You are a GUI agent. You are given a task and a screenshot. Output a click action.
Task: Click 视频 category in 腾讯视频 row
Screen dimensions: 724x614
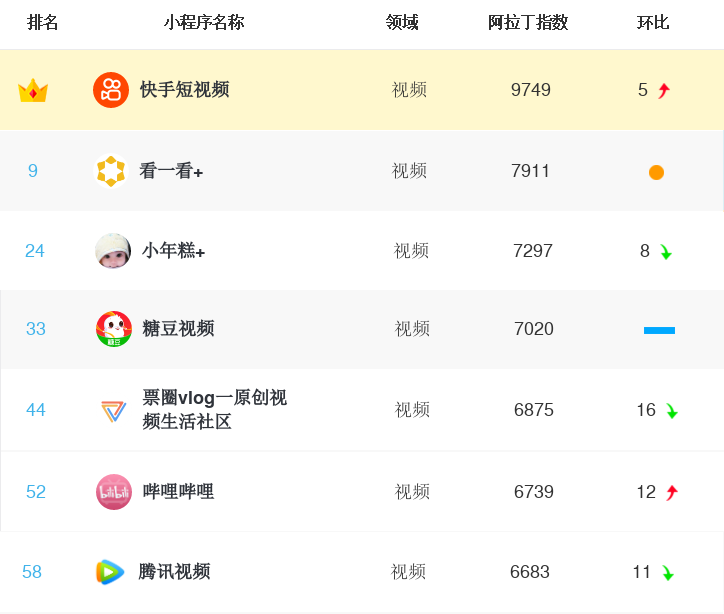click(x=408, y=572)
